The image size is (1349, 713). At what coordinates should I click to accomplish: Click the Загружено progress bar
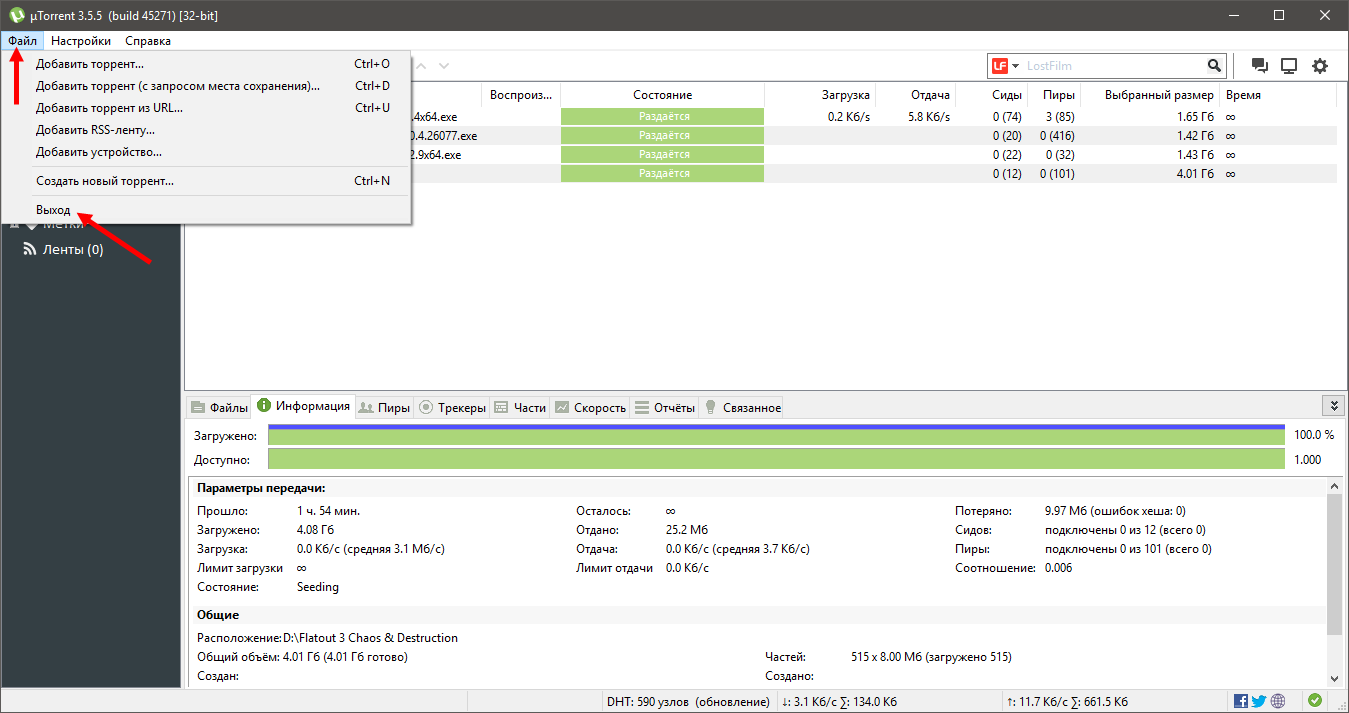(x=776, y=435)
